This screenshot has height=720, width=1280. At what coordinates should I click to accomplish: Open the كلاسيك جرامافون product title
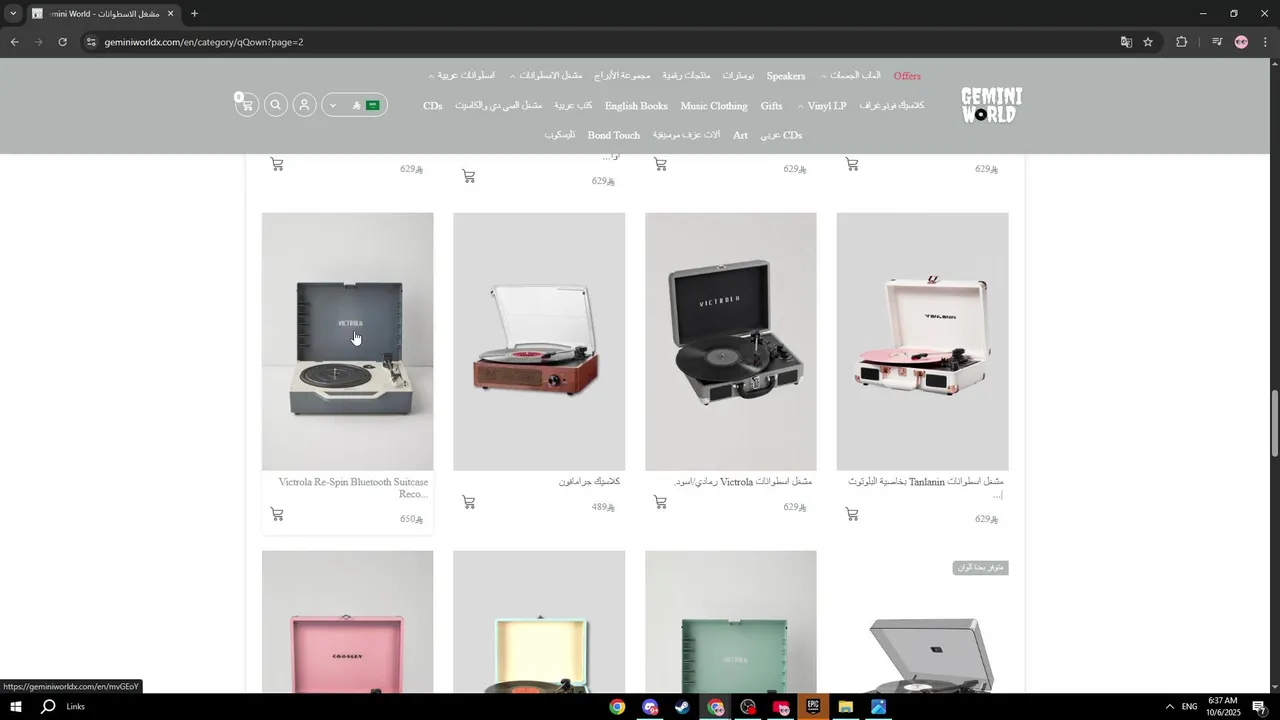pyautogui.click(x=589, y=482)
